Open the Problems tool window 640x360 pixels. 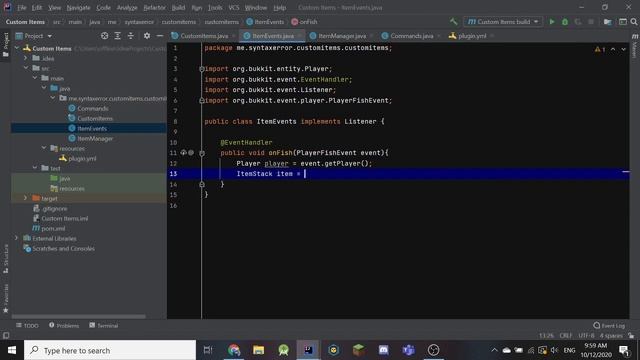click(64, 325)
